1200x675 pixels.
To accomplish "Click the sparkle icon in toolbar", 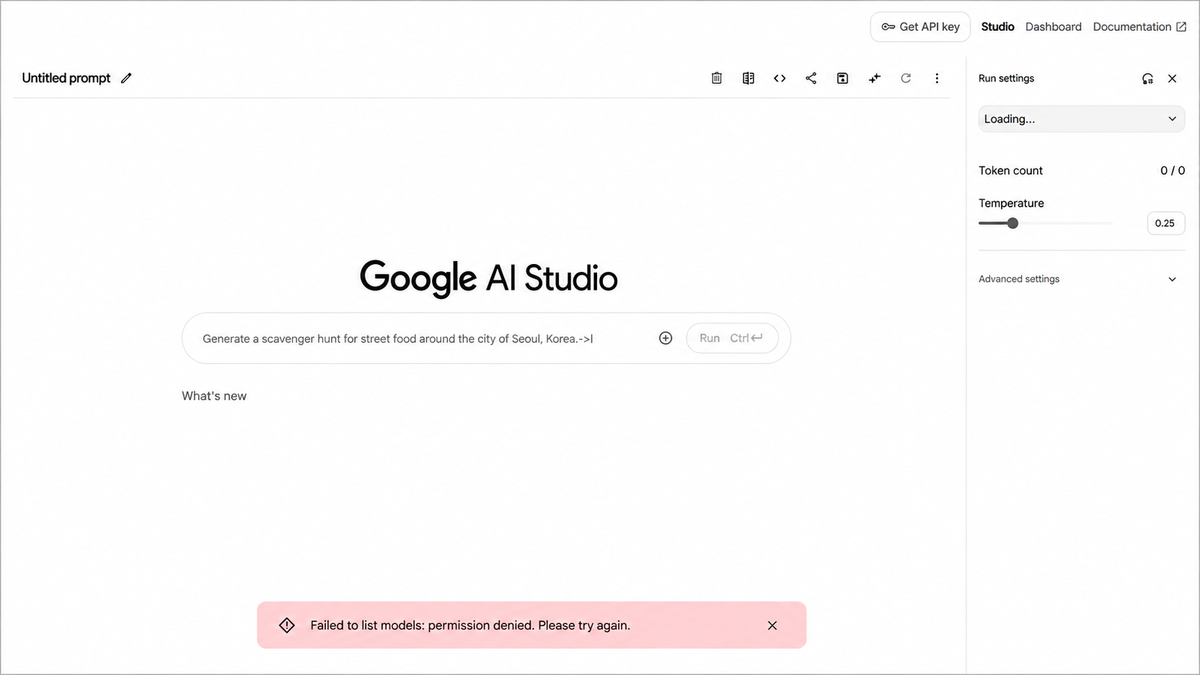I will tap(874, 78).
